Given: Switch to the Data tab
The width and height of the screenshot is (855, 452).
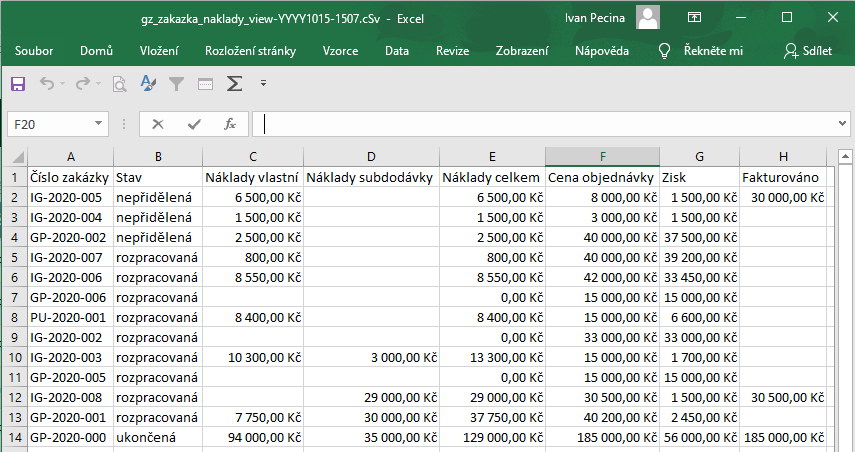Looking at the screenshot, I should (397, 51).
